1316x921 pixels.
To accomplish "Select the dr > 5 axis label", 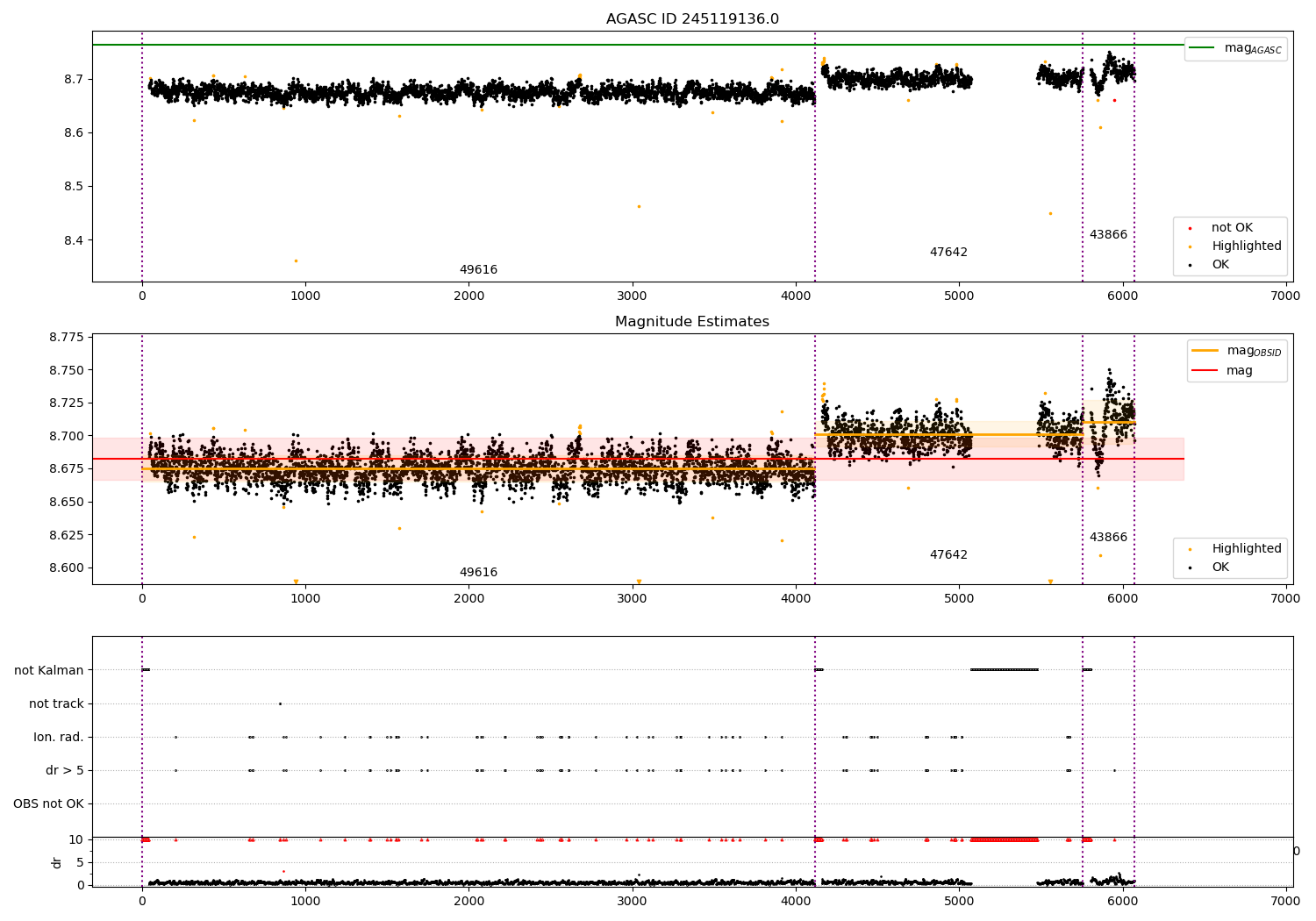I will pyautogui.click(x=65, y=770).
